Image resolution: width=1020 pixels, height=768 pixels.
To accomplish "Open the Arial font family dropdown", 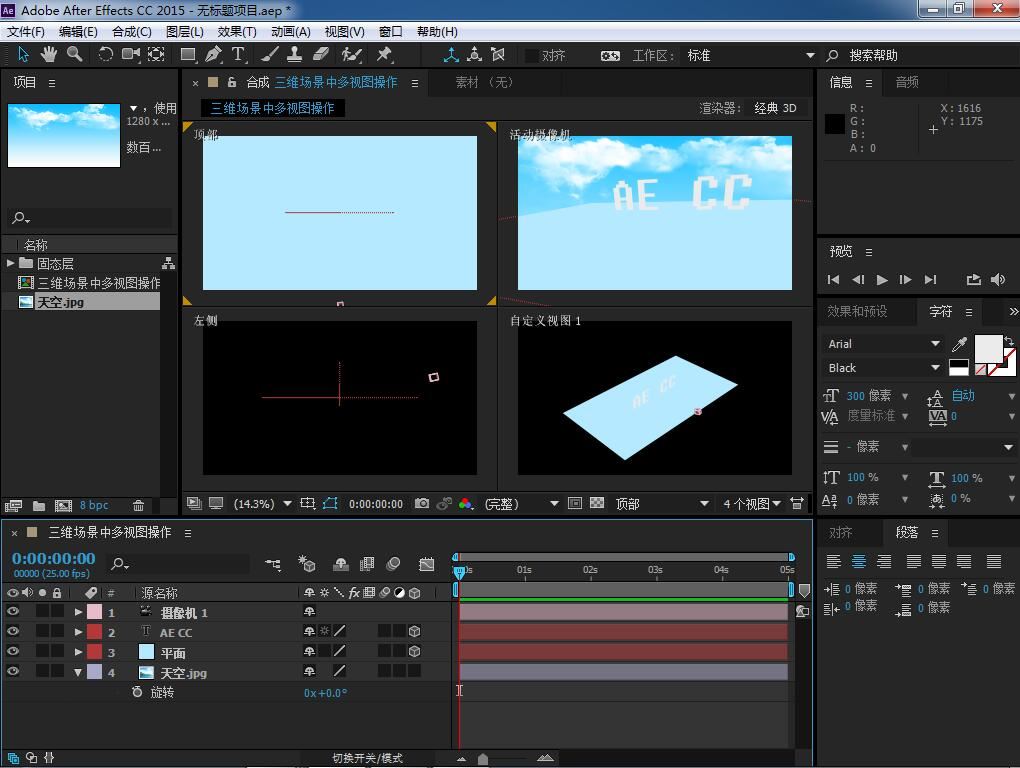I will (883, 343).
